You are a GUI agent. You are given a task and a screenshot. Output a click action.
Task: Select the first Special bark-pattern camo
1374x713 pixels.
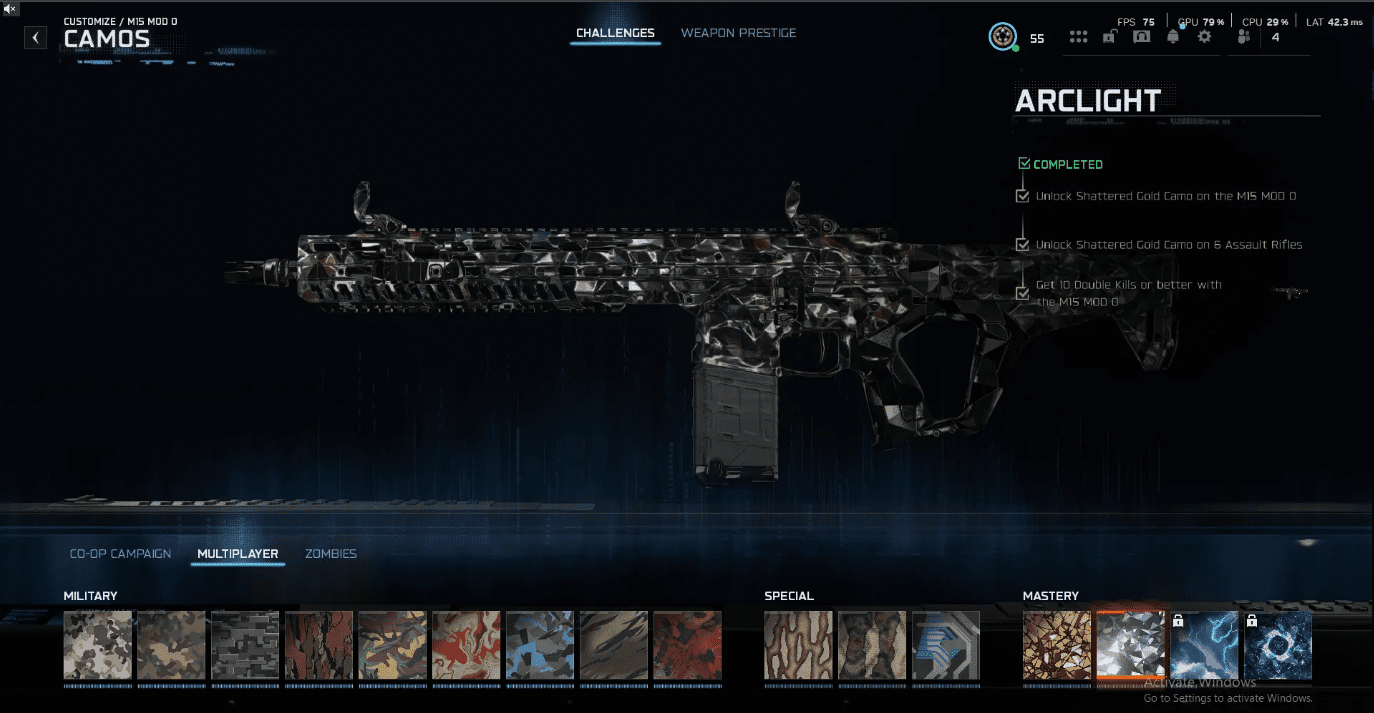(x=798, y=646)
